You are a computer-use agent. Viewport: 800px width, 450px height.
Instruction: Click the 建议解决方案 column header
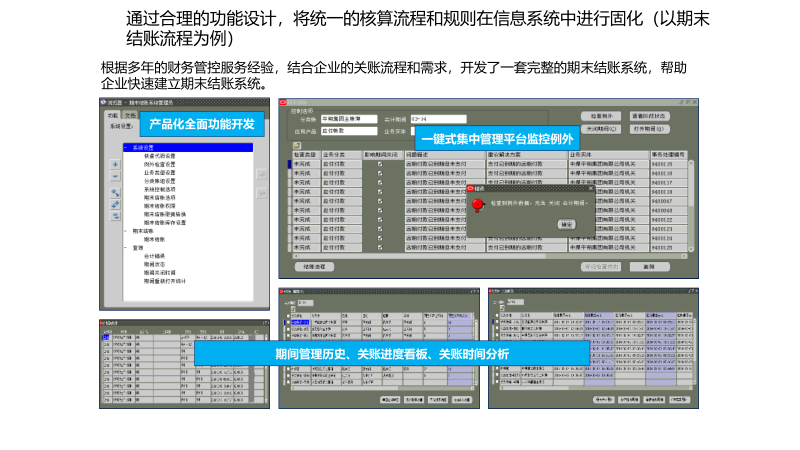[x=526, y=155]
